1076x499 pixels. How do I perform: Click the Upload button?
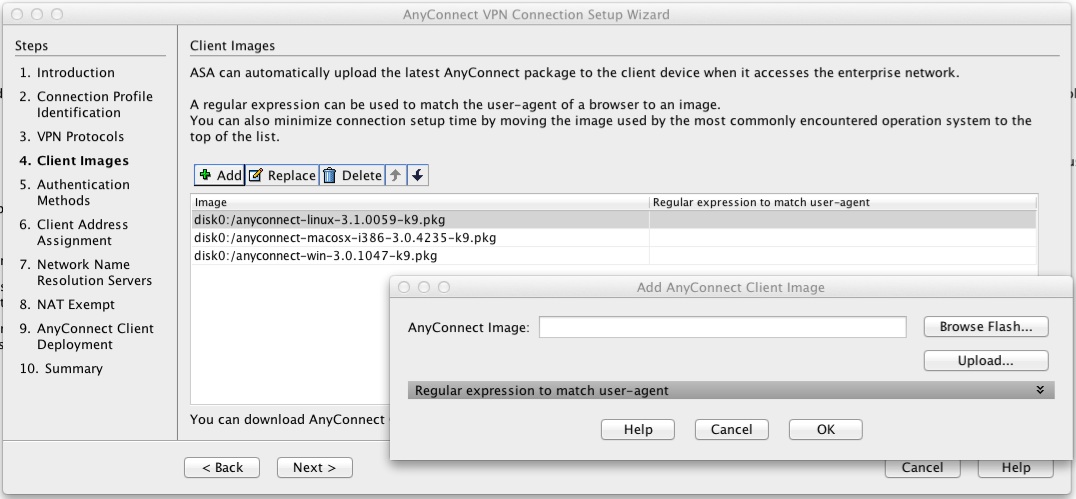click(985, 360)
